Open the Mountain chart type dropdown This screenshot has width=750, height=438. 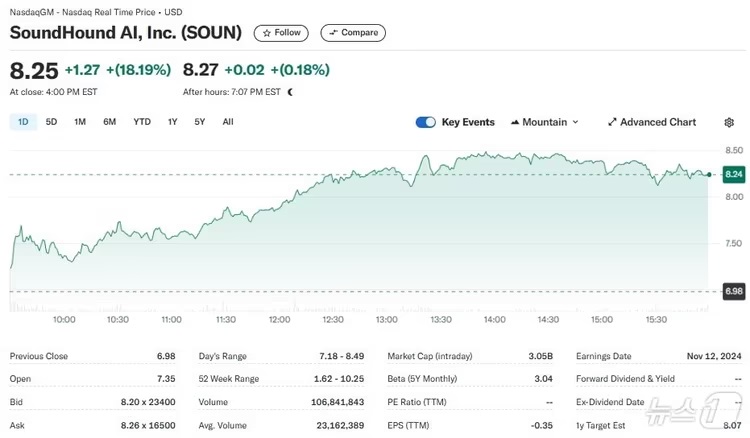tap(544, 122)
